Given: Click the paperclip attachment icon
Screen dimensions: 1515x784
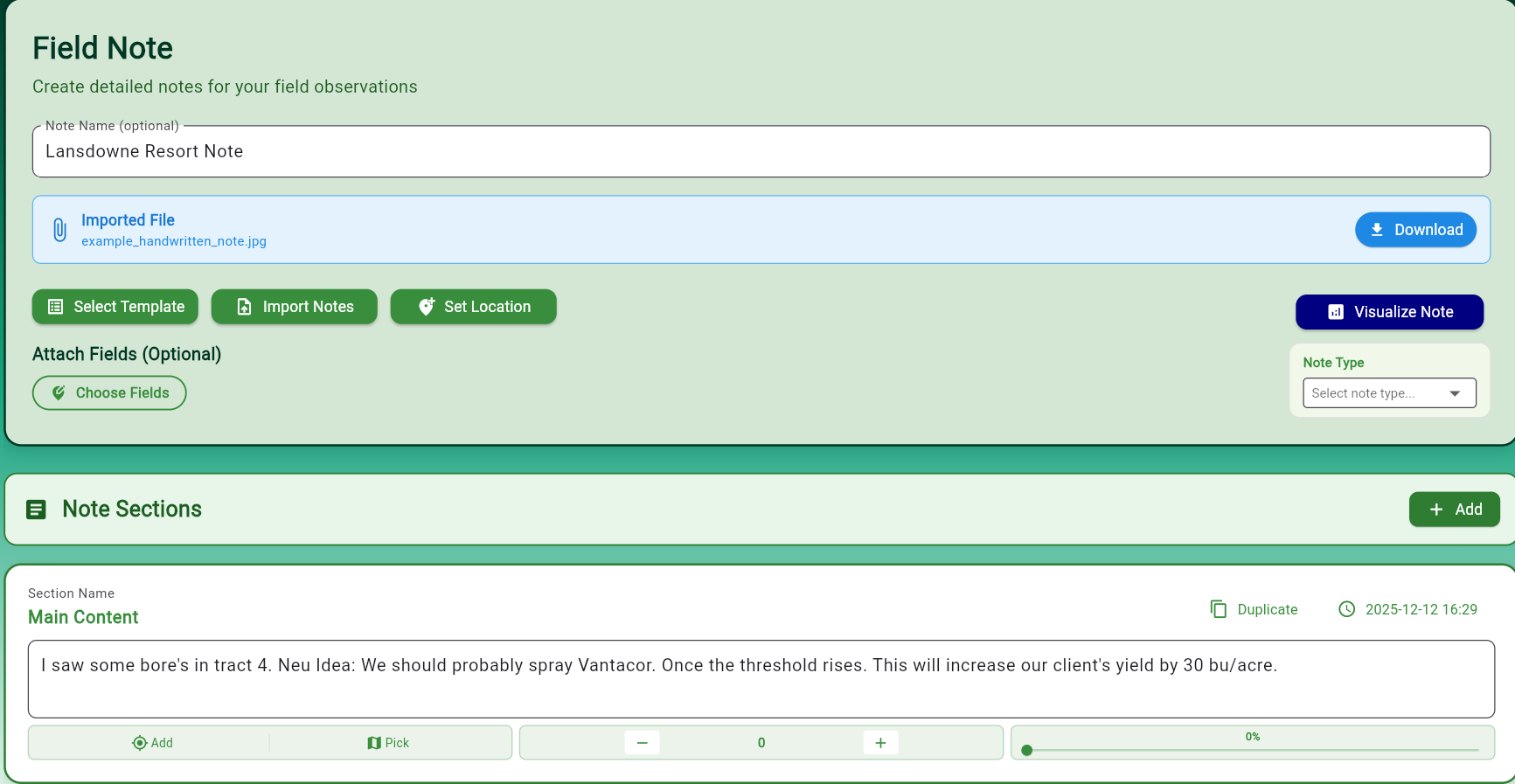Looking at the screenshot, I should coord(59,230).
